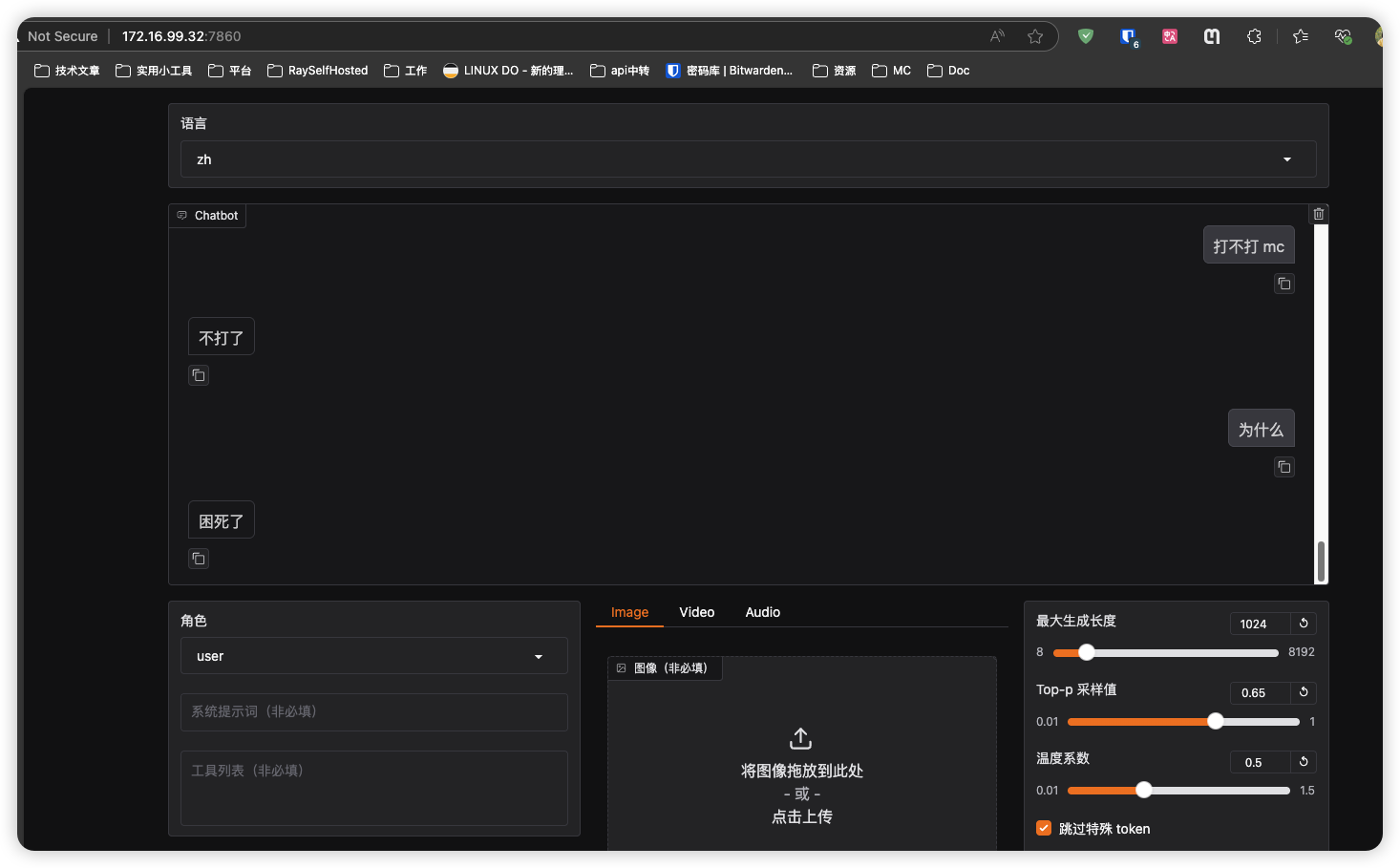The width and height of the screenshot is (1400, 868).
Task: Copy the '为什么' message
Action: [x=1284, y=467]
